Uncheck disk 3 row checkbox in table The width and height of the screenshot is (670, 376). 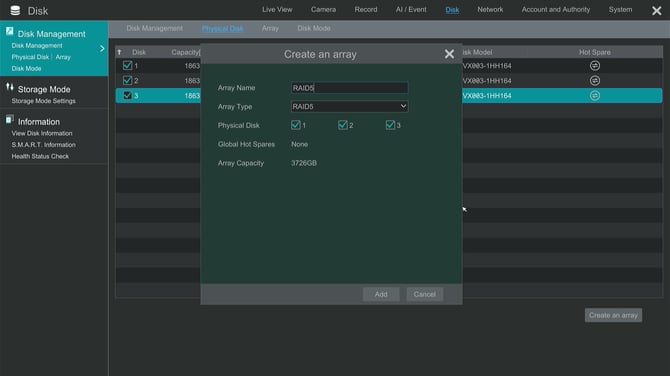tap(127, 95)
